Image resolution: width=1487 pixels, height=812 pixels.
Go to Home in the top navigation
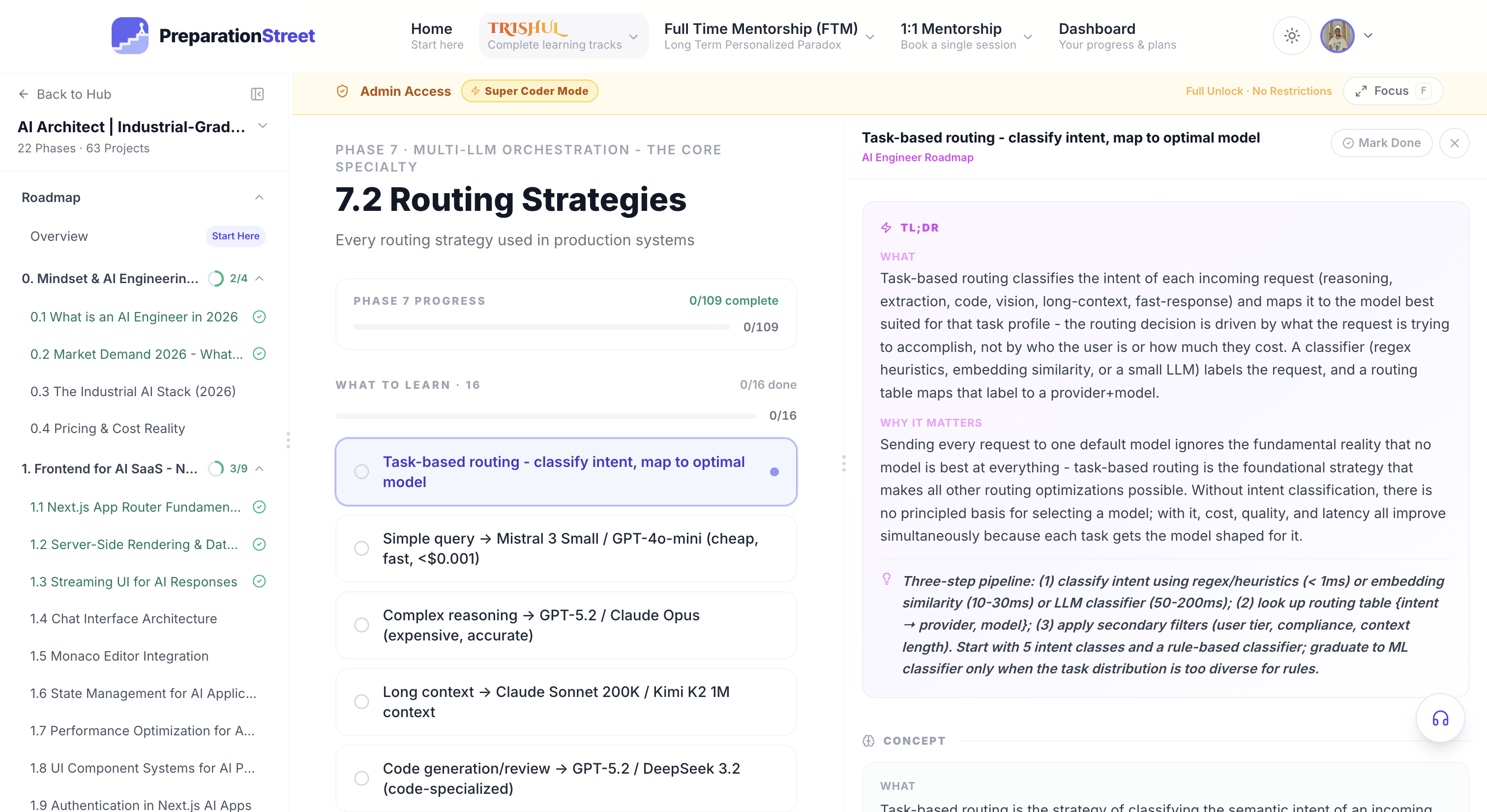point(437,36)
